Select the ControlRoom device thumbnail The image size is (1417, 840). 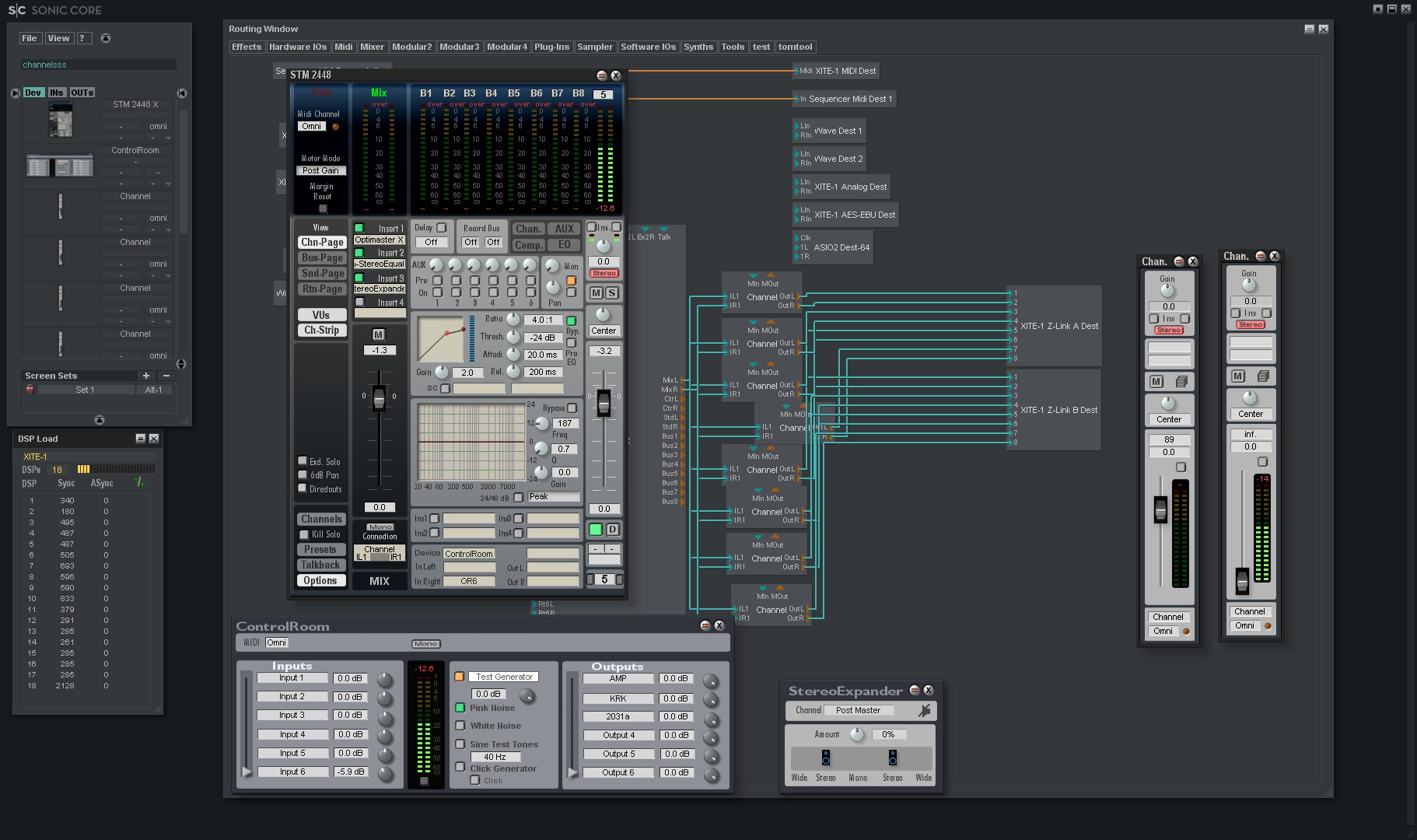tap(60, 166)
